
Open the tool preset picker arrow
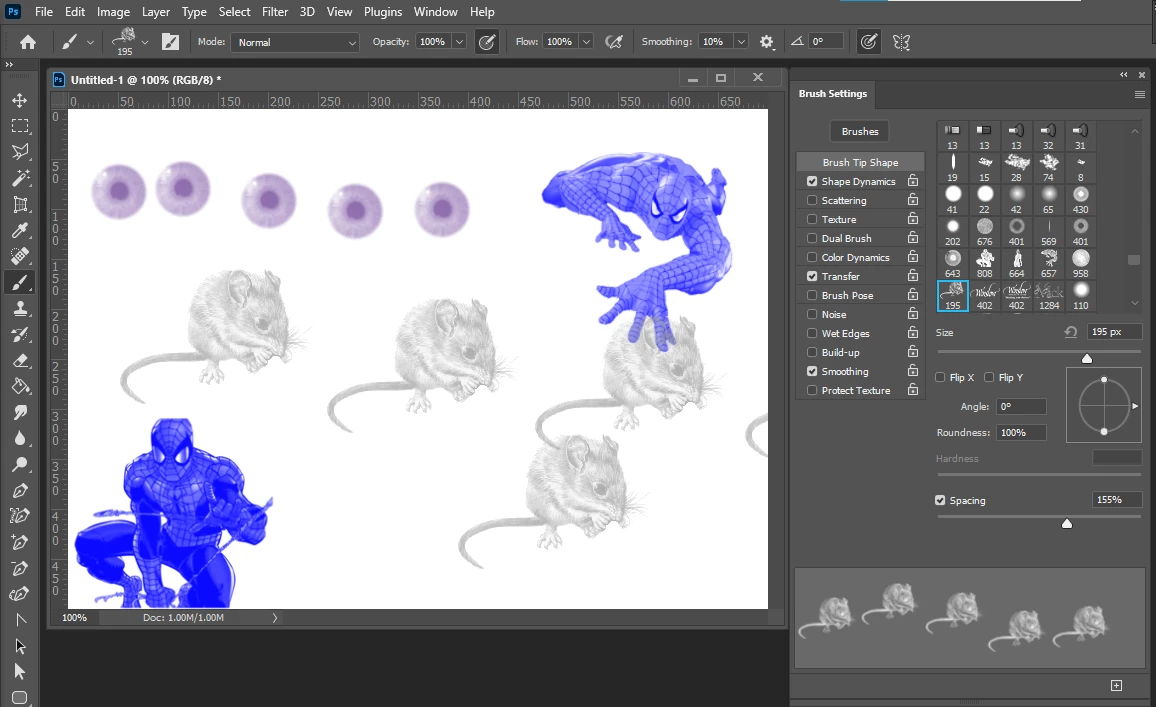click(90, 42)
